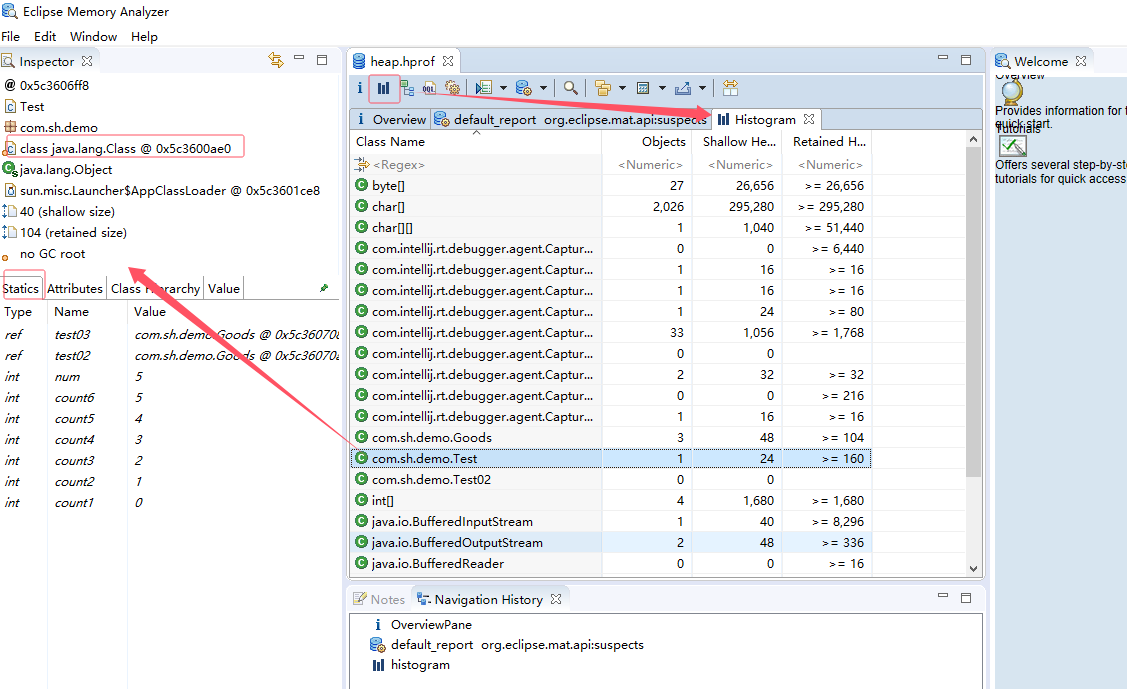This screenshot has height=689, width=1127.
Task: Sort by the Class Name column header
Action: pyautogui.click(x=476, y=142)
